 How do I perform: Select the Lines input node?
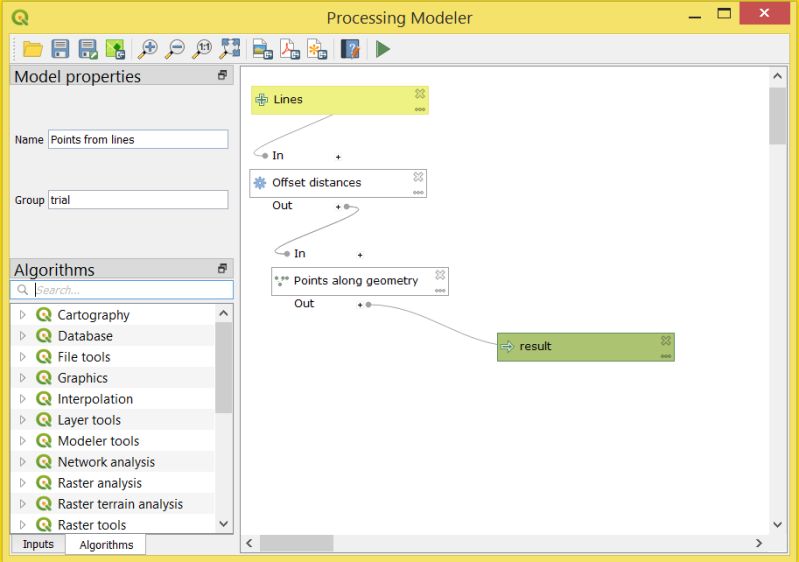point(339,100)
